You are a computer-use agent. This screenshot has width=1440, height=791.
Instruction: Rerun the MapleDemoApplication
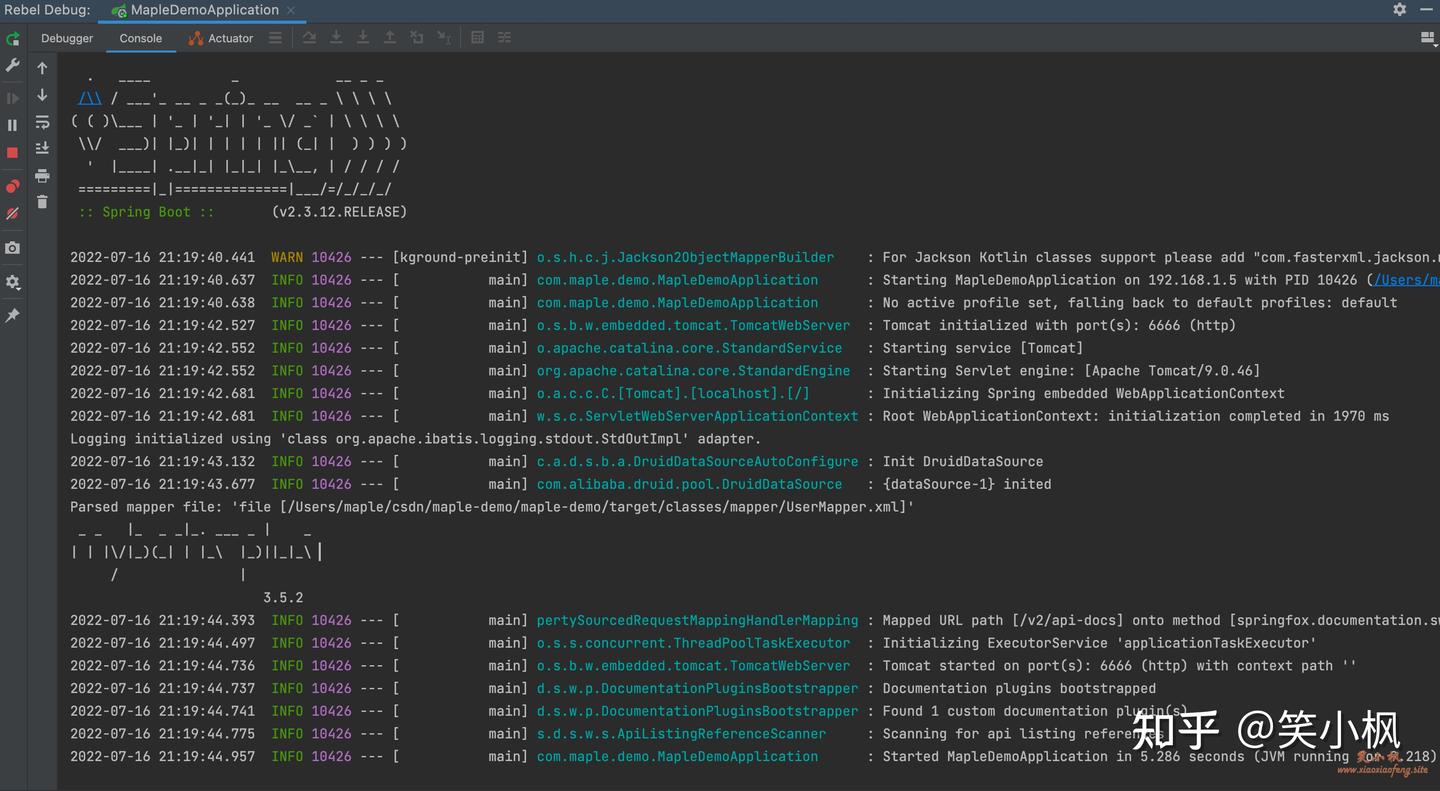tap(13, 39)
